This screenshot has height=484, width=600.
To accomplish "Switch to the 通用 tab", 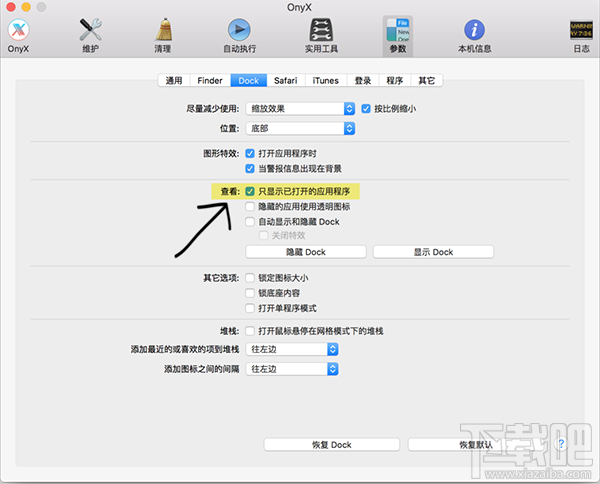I will coord(174,81).
